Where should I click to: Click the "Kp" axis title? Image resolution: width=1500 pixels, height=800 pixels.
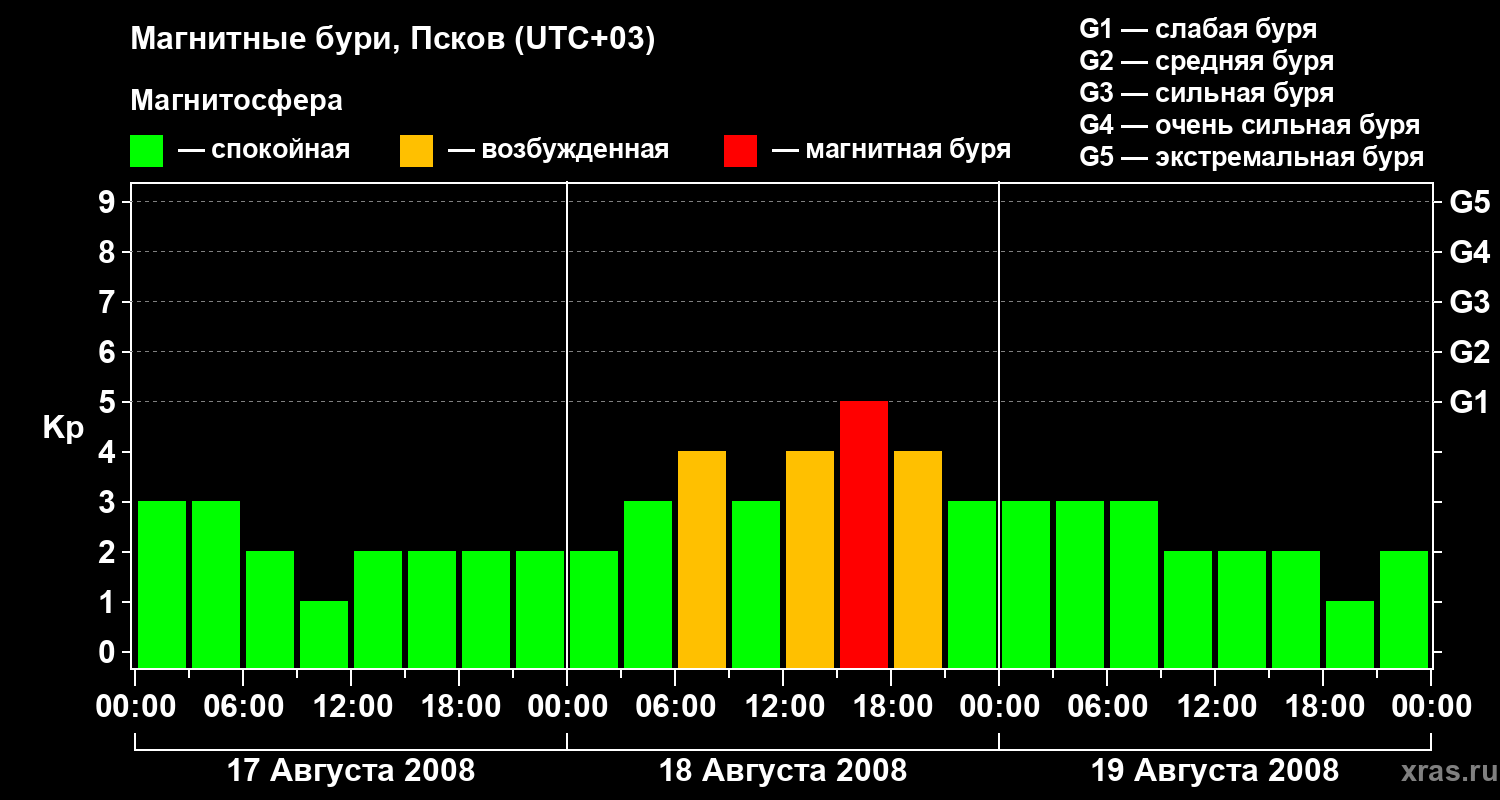click(x=64, y=427)
